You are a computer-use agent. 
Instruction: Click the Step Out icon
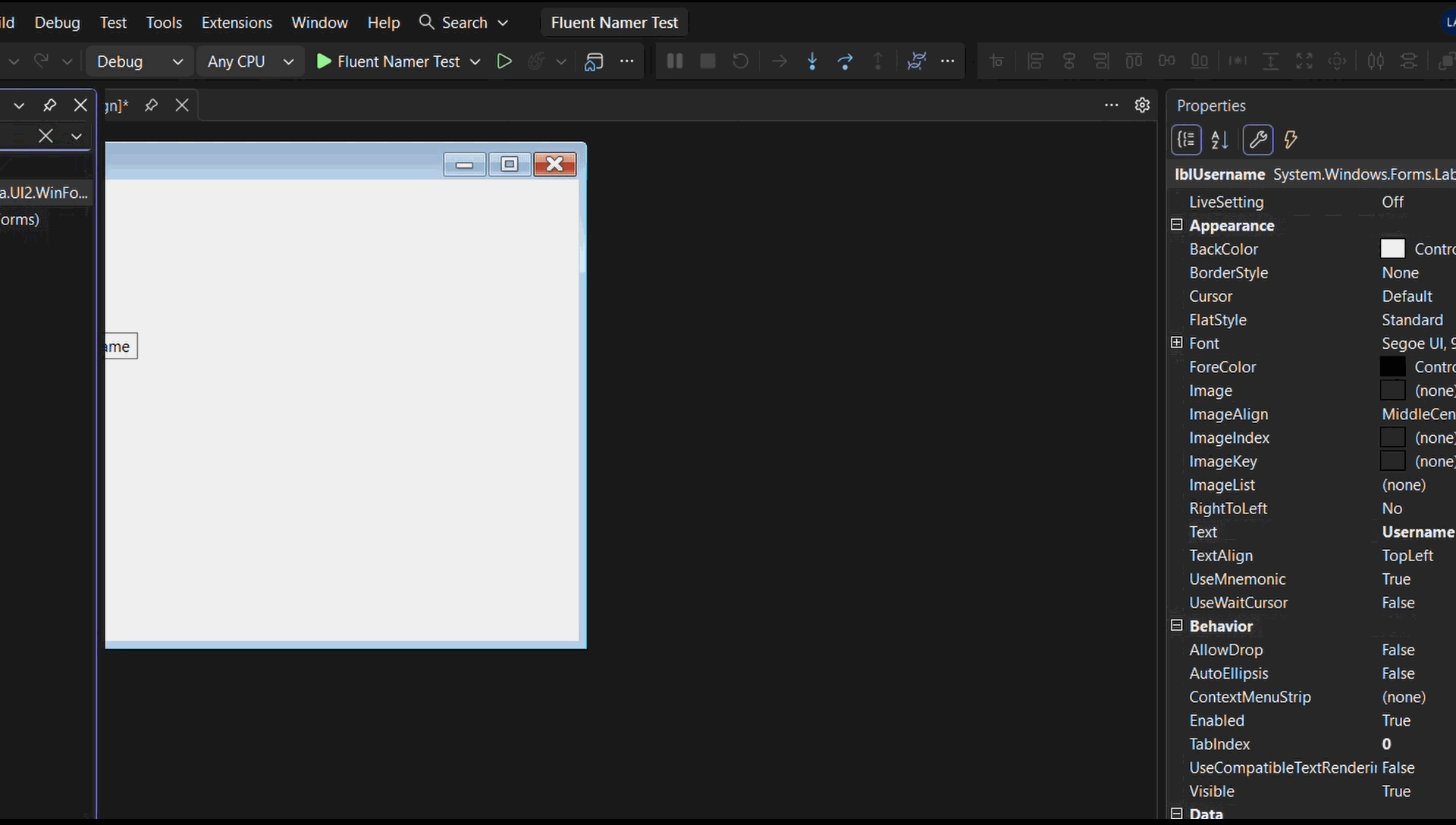point(878,61)
